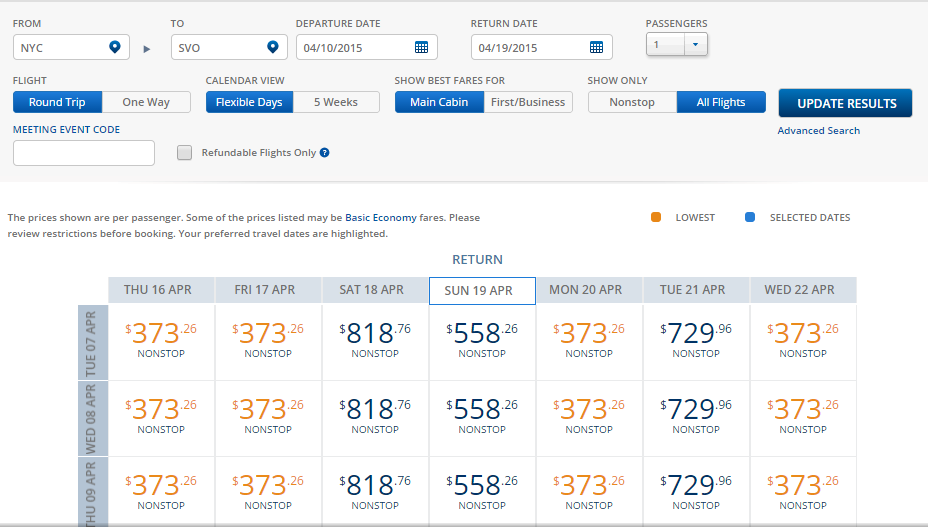The height and width of the screenshot is (527, 928).
Task: Open the Advanced Search link
Action: tap(818, 131)
